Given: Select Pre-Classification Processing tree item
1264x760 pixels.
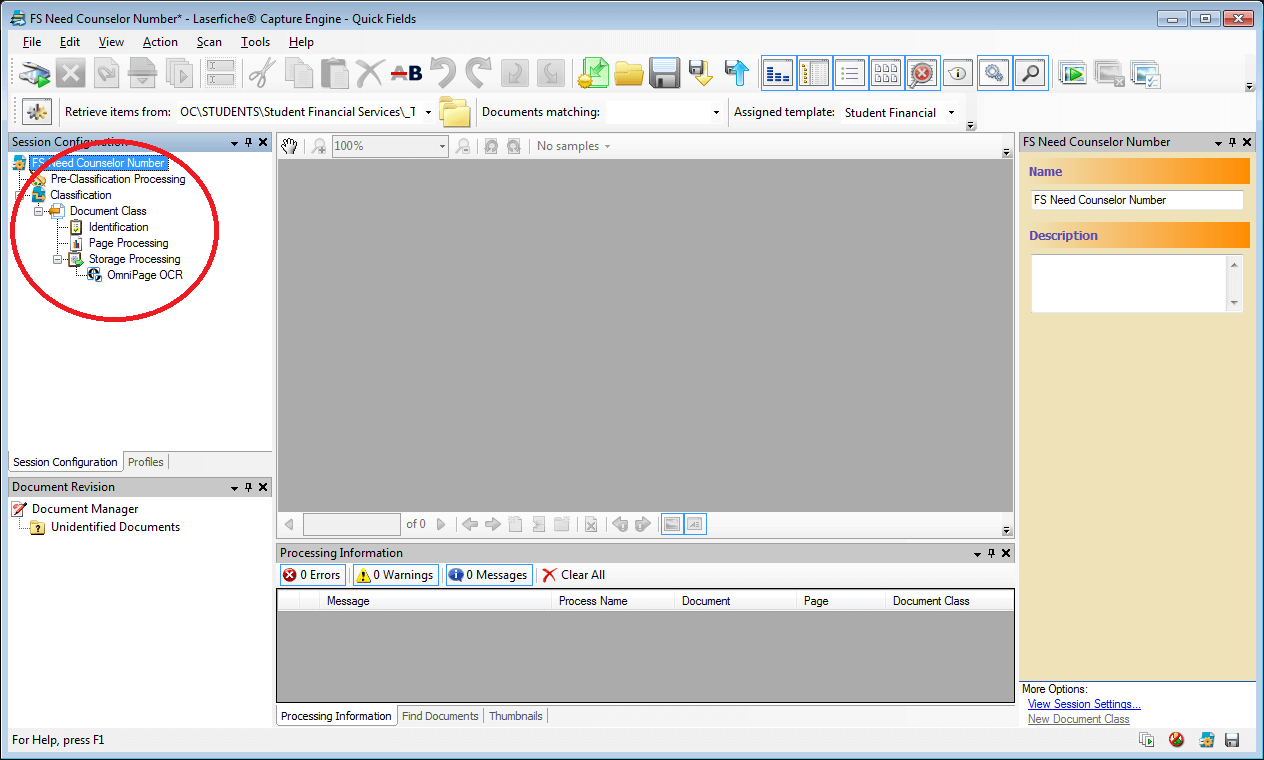Looking at the screenshot, I should click(118, 179).
